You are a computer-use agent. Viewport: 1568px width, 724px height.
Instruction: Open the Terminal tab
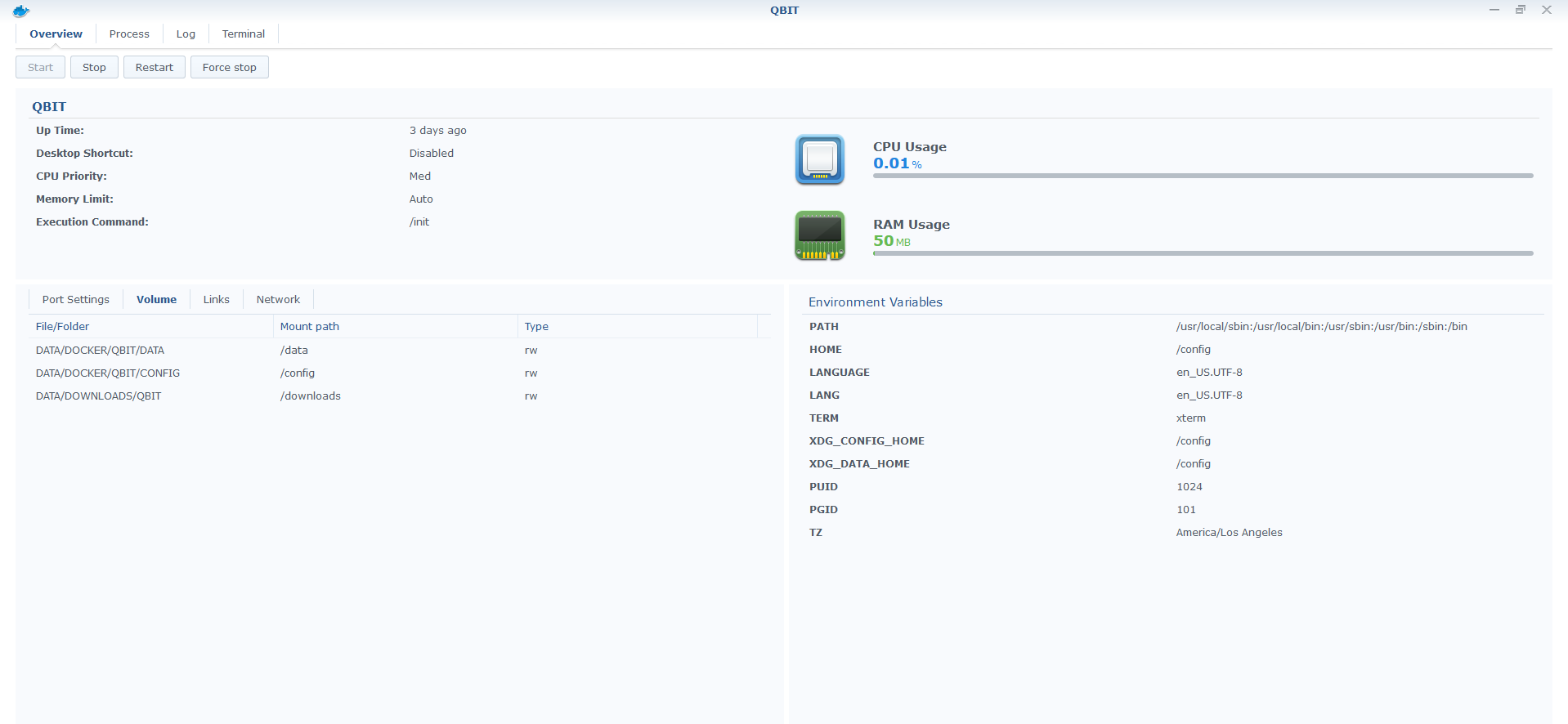point(244,34)
